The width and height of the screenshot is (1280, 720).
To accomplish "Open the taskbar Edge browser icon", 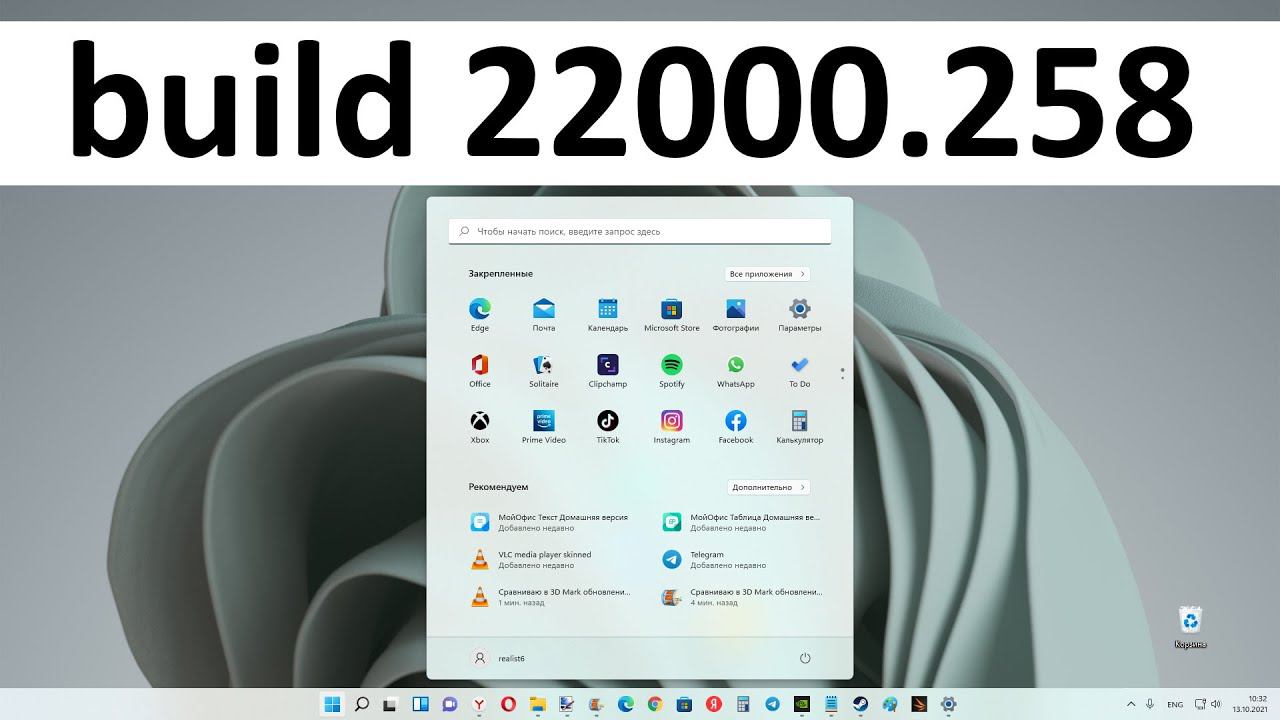I will click(x=626, y=704).
